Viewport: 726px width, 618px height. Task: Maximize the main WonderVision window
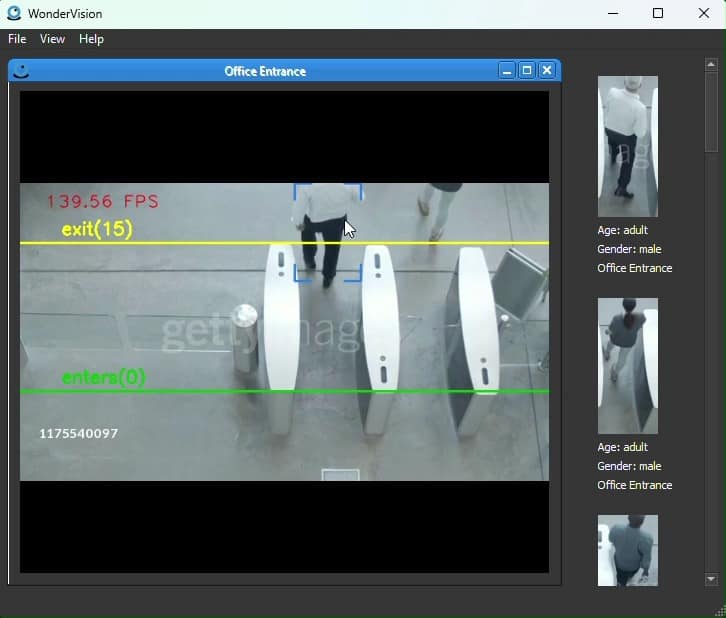pos(658,14)
